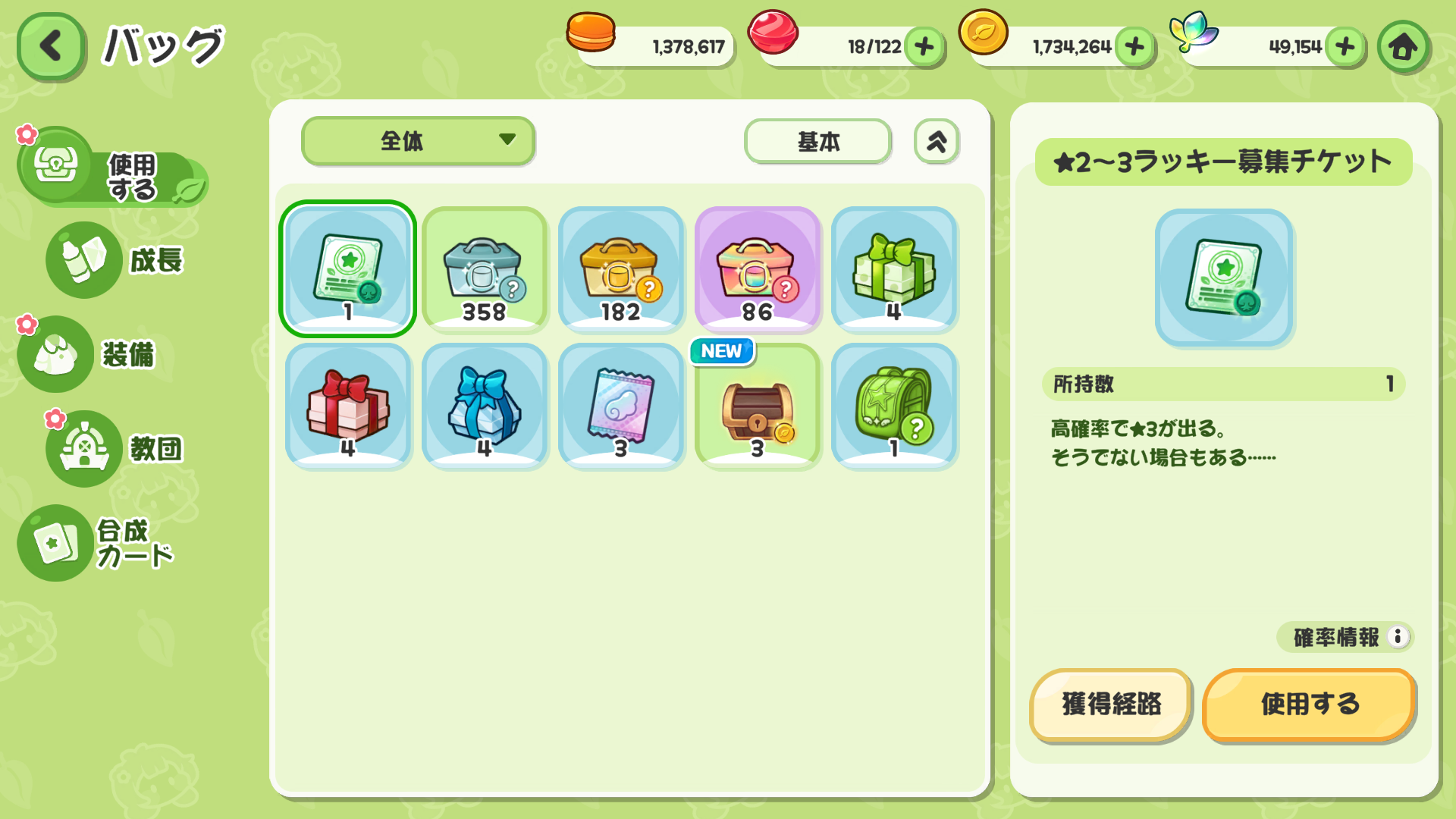This screenshot has width=1456, height=819.
Task: Add more gold coins with plus
Action: [x=1134, y=47]
